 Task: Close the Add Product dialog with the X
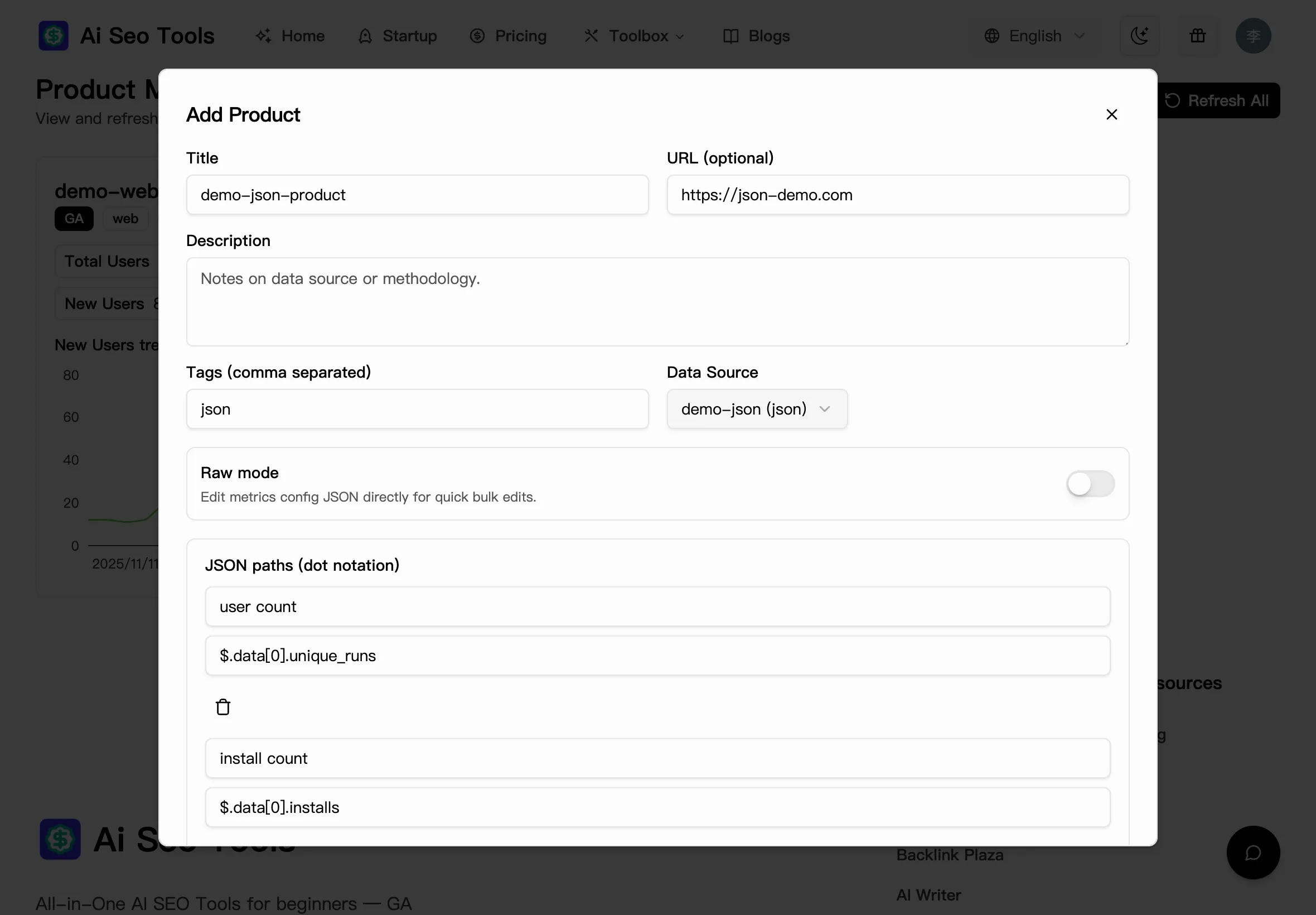click(x=1112, y=114)
